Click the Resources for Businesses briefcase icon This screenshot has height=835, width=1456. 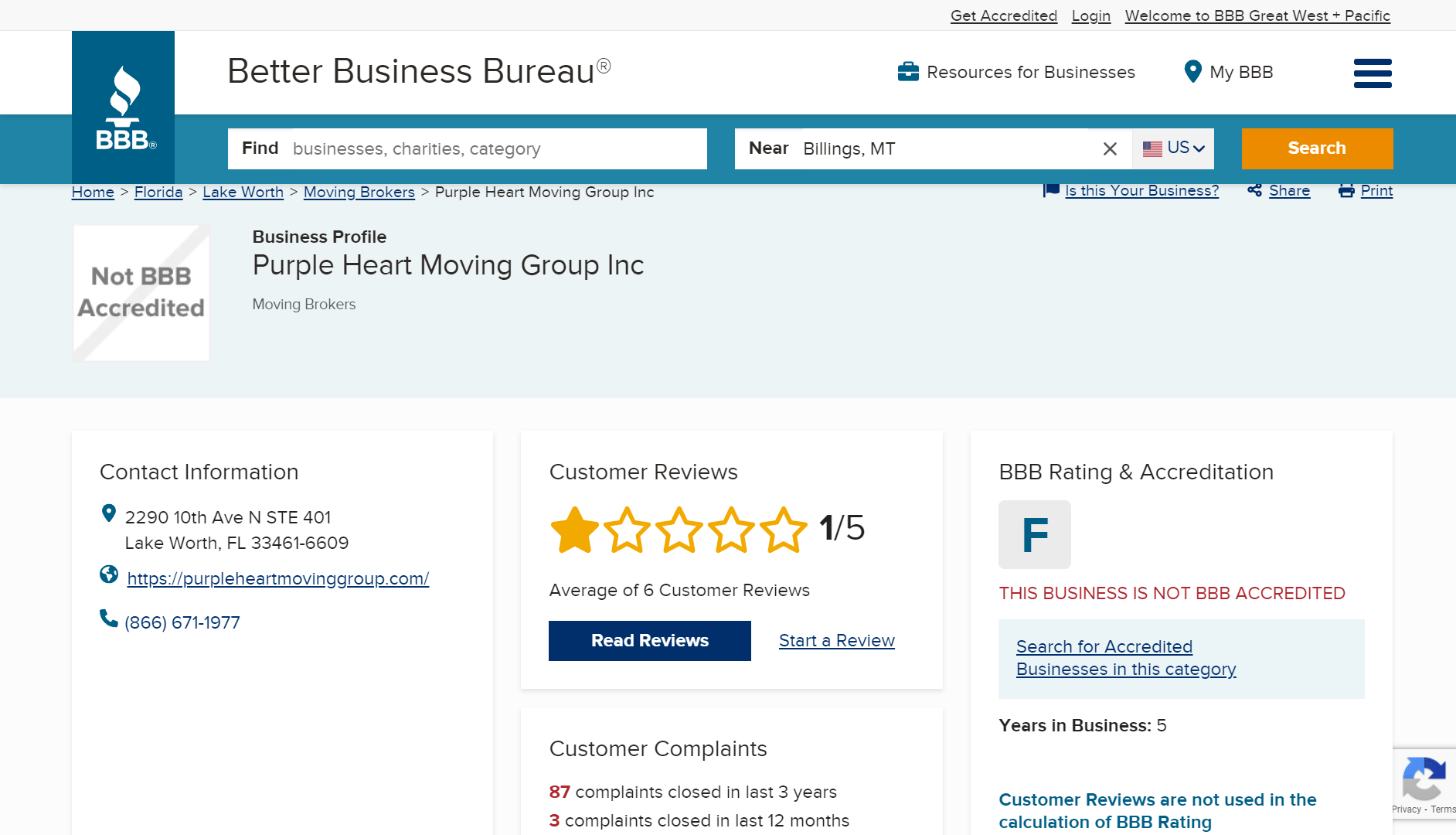pyautogui.click(x=908, y=72)
